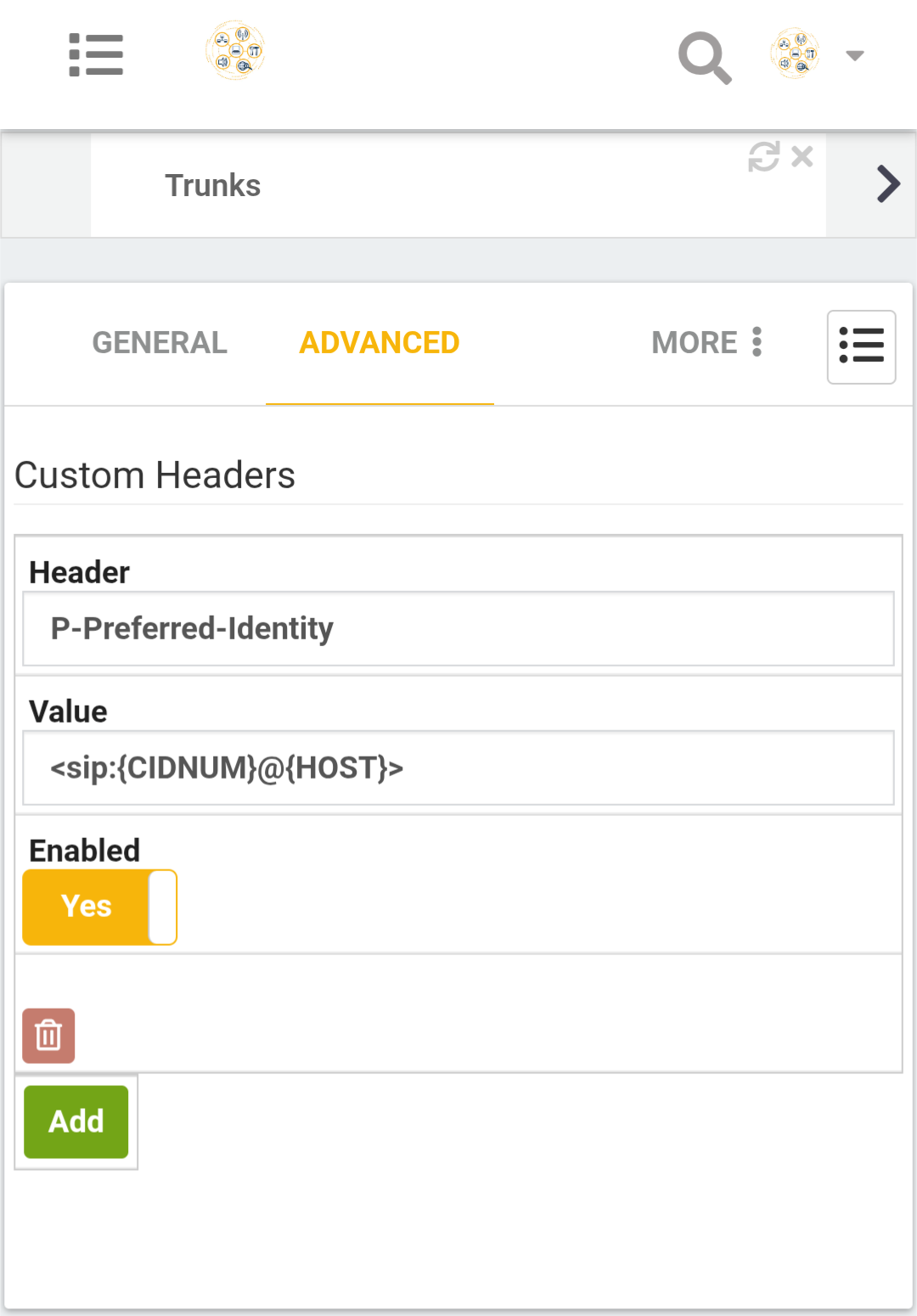
Task: Expand the user account dropdown arrow
Action: (x=855, y=56)
